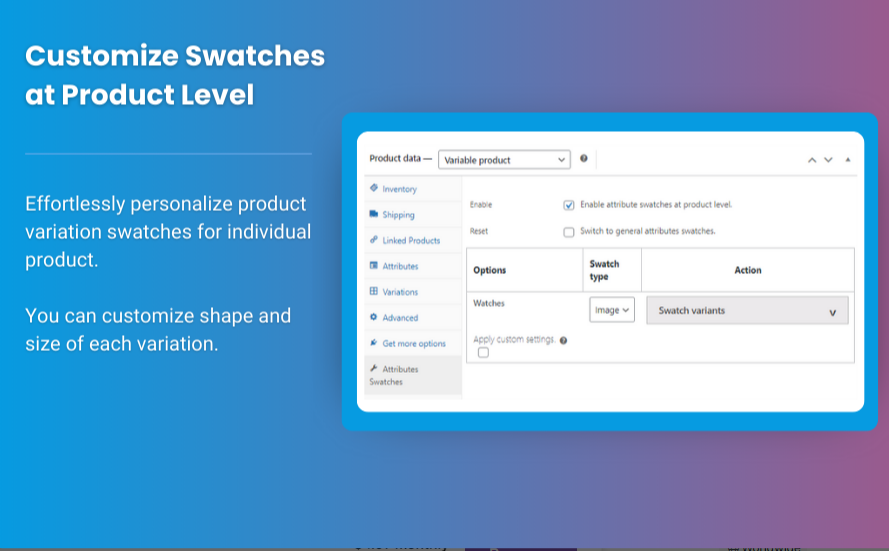Tick the Apply custom settings checkbox
Screen dimensions: 889x551
click(x=483, y=353)
